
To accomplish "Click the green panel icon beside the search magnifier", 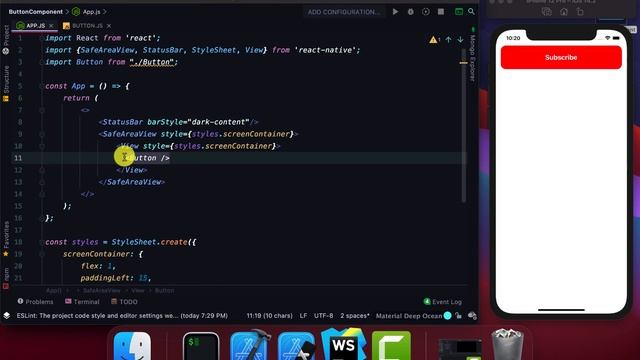I will (459, 12).
